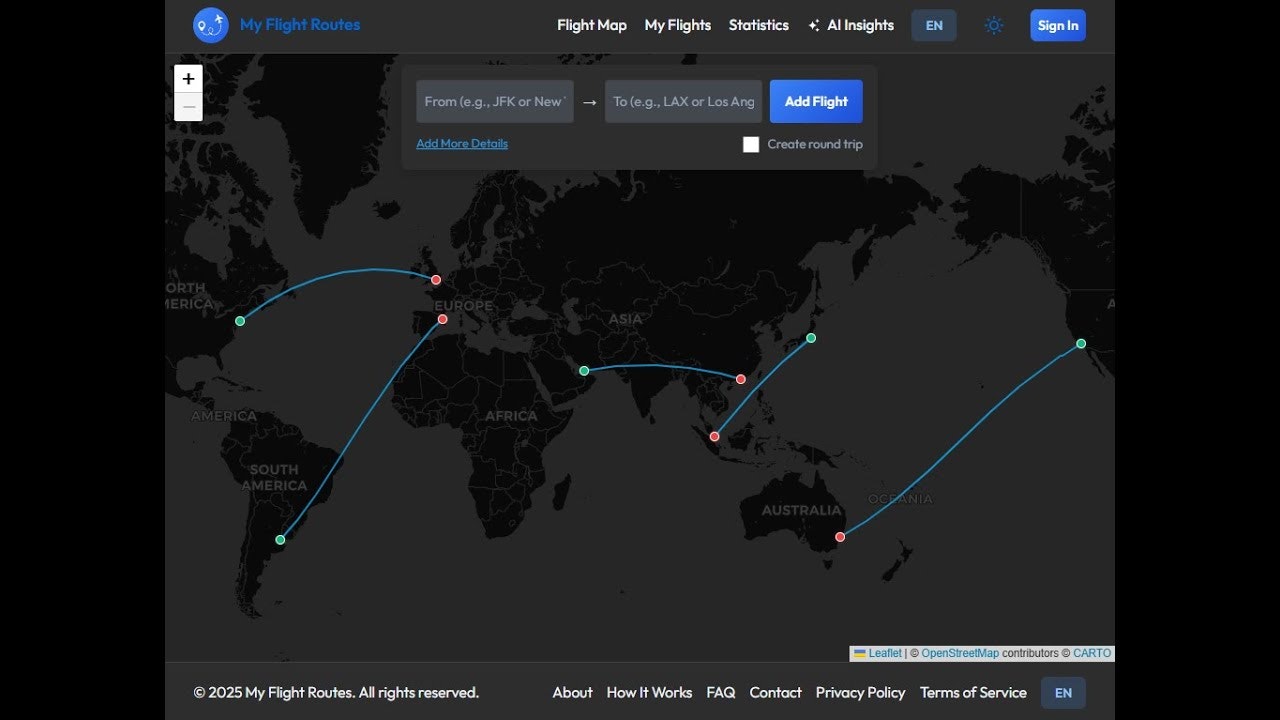Zoom in on the map
The height and width of the screenshot is (720, 1280).
point(188,78)
